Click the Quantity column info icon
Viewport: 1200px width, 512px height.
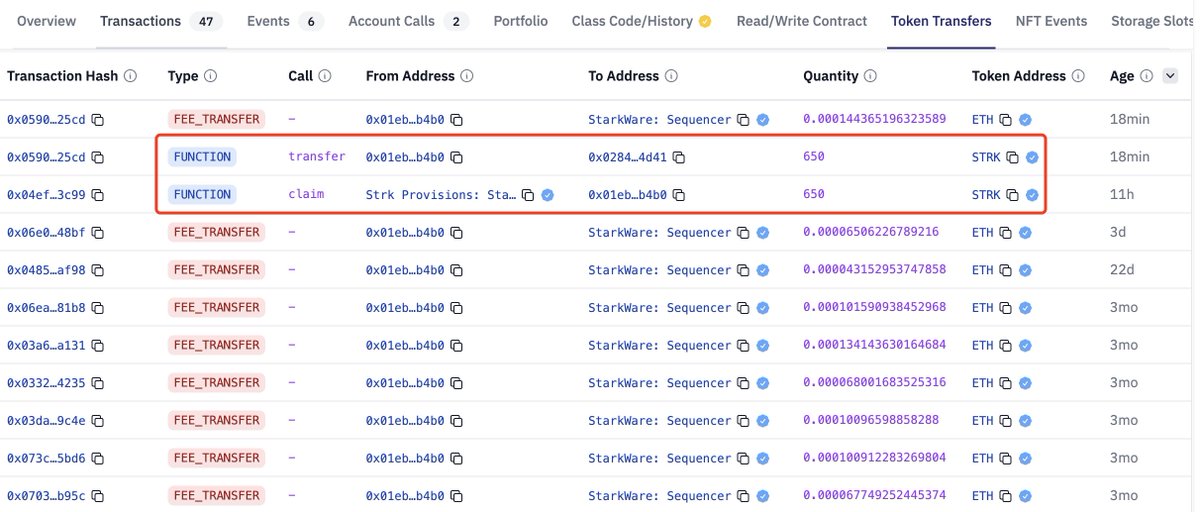coord(871,76)
